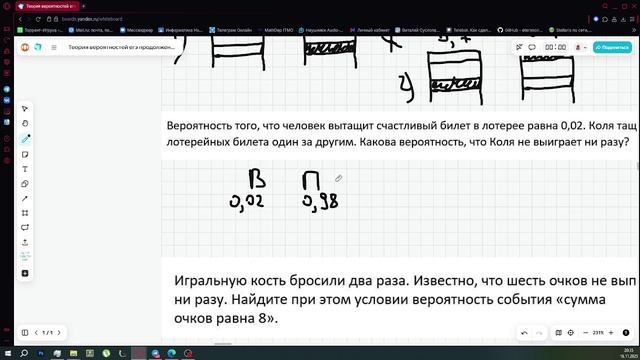Click the zoom percentage value
The image size is (640, 360).
pyautogui.click(x=598, y=333)
